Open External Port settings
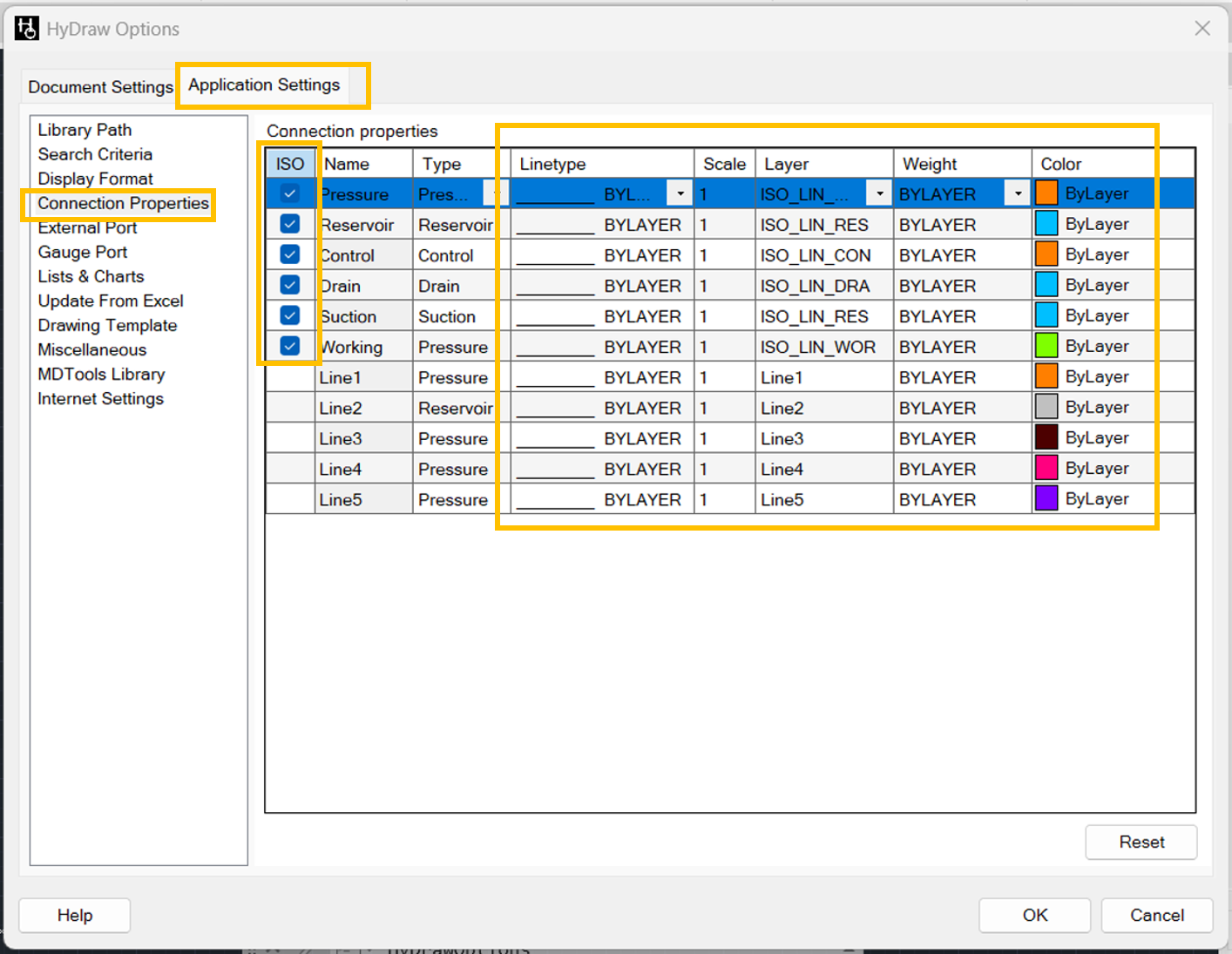1232x954 pixels. click(87, 227)
